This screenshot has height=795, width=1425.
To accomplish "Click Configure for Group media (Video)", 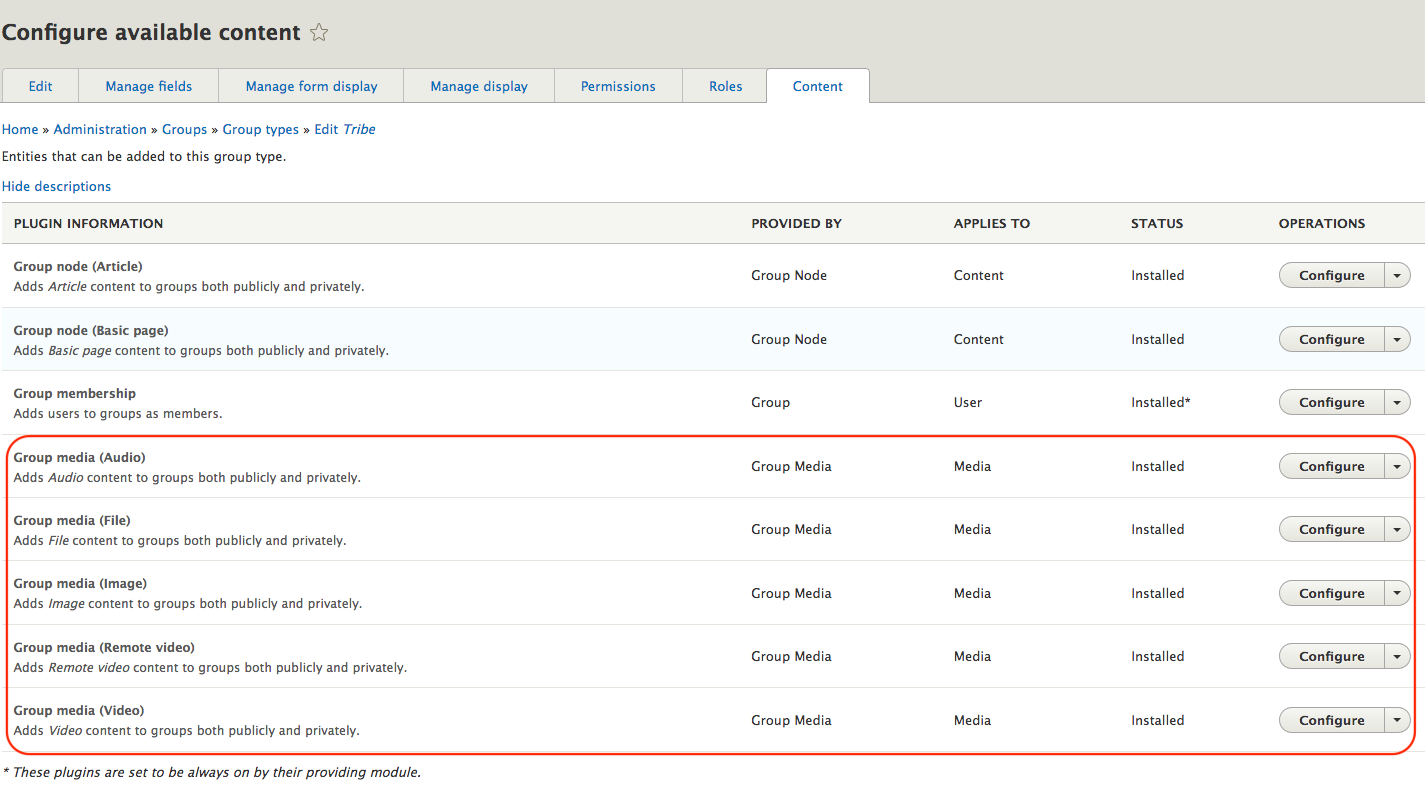I will (1332, 720).
